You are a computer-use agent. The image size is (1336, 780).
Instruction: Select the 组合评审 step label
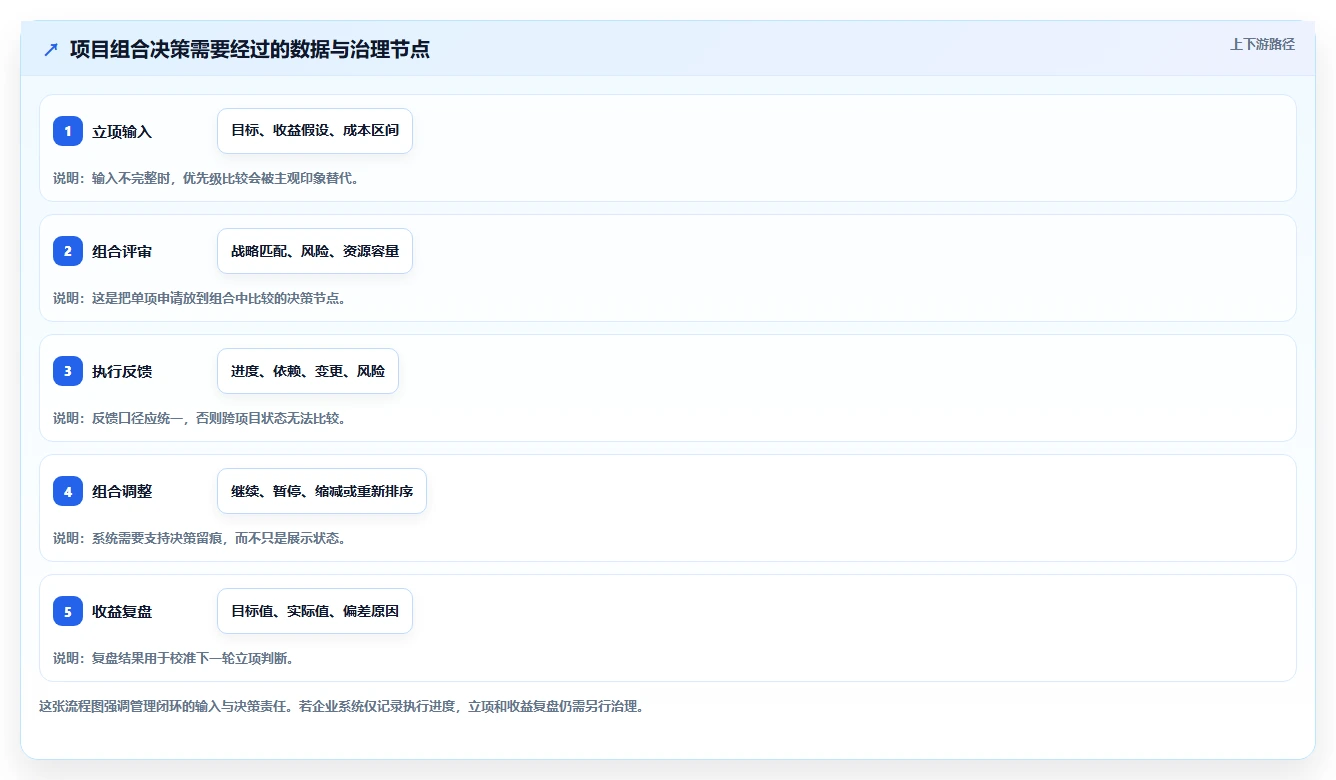[122, 252]
